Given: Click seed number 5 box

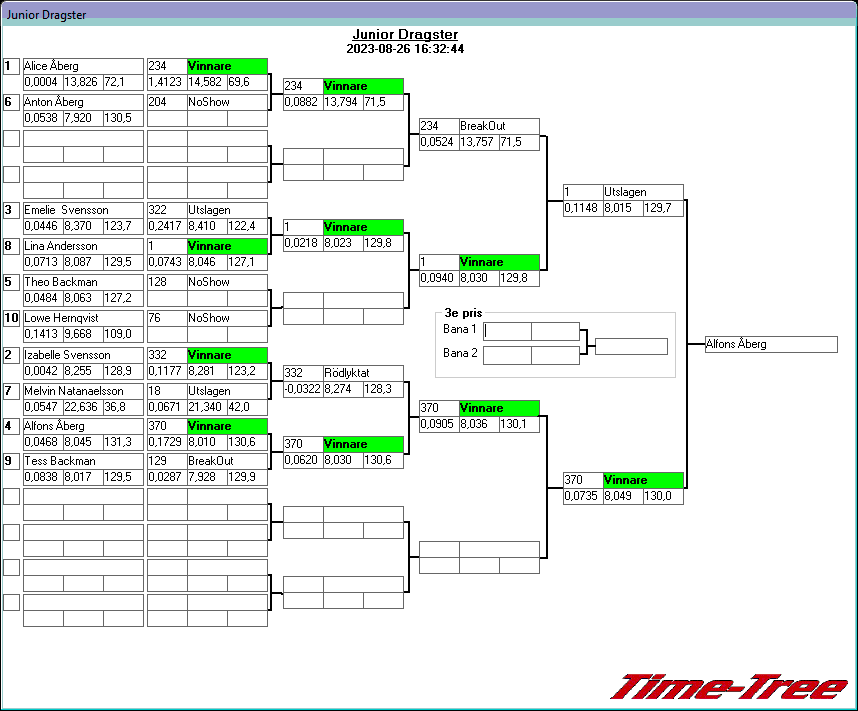Looking at the screenshot, I should click(x=11, y=282).
